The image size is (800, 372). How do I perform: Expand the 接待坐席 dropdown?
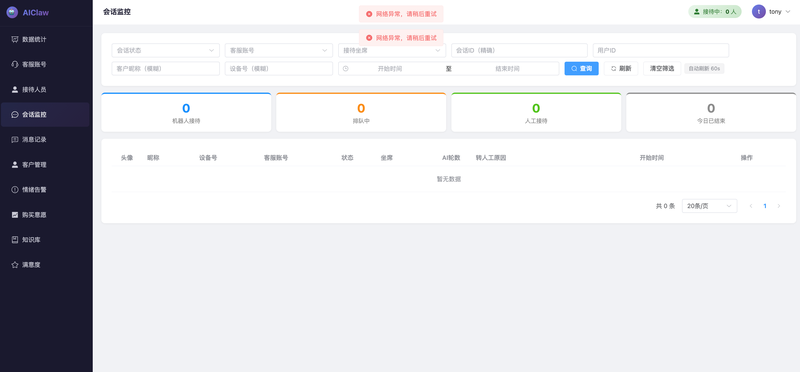click(392, 51)
